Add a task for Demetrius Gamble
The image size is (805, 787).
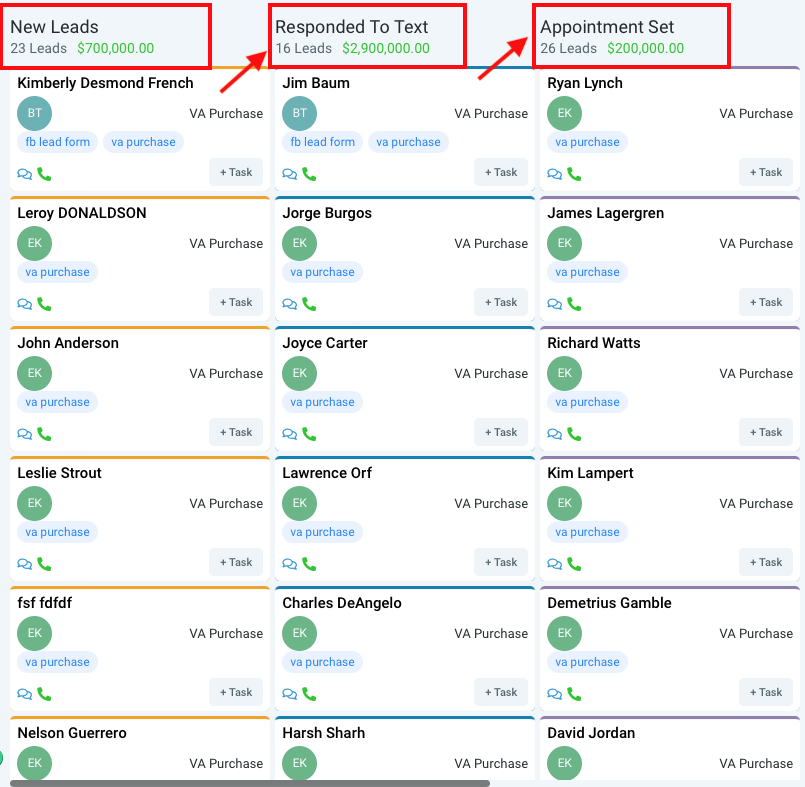[765, 692]
